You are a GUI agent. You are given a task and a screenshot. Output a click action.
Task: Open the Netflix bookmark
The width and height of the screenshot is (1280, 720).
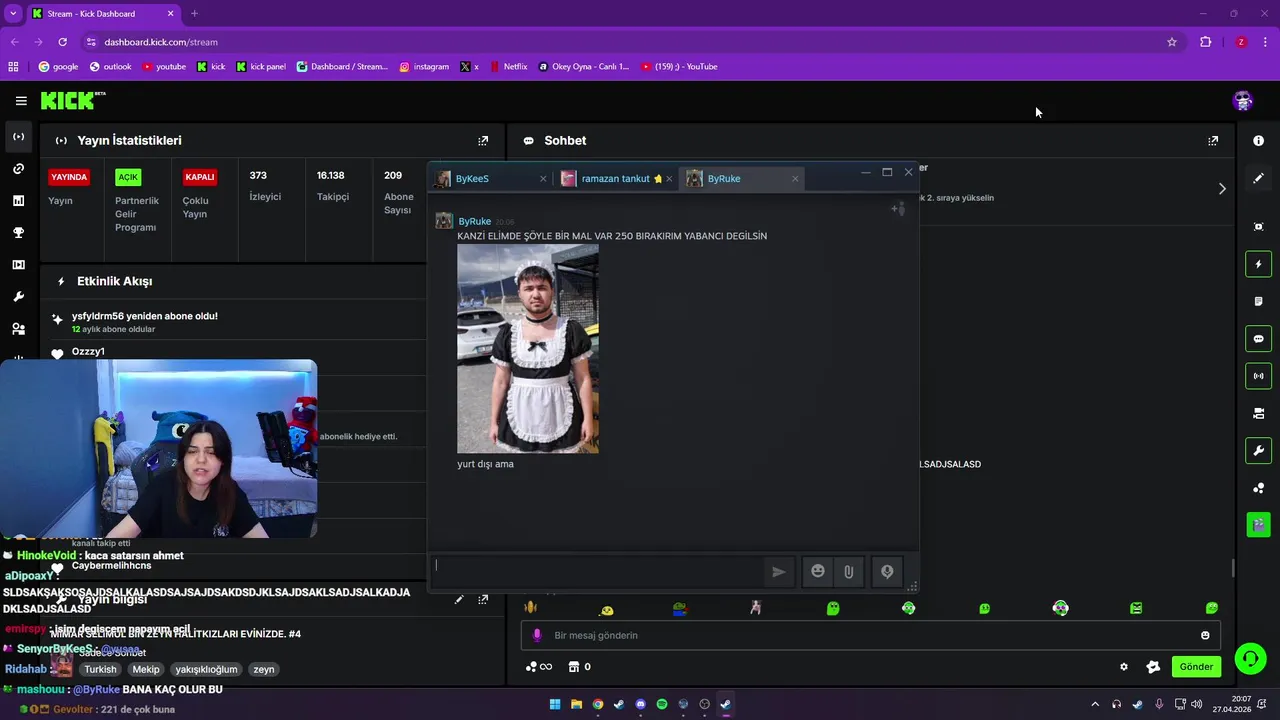[507, 67]
